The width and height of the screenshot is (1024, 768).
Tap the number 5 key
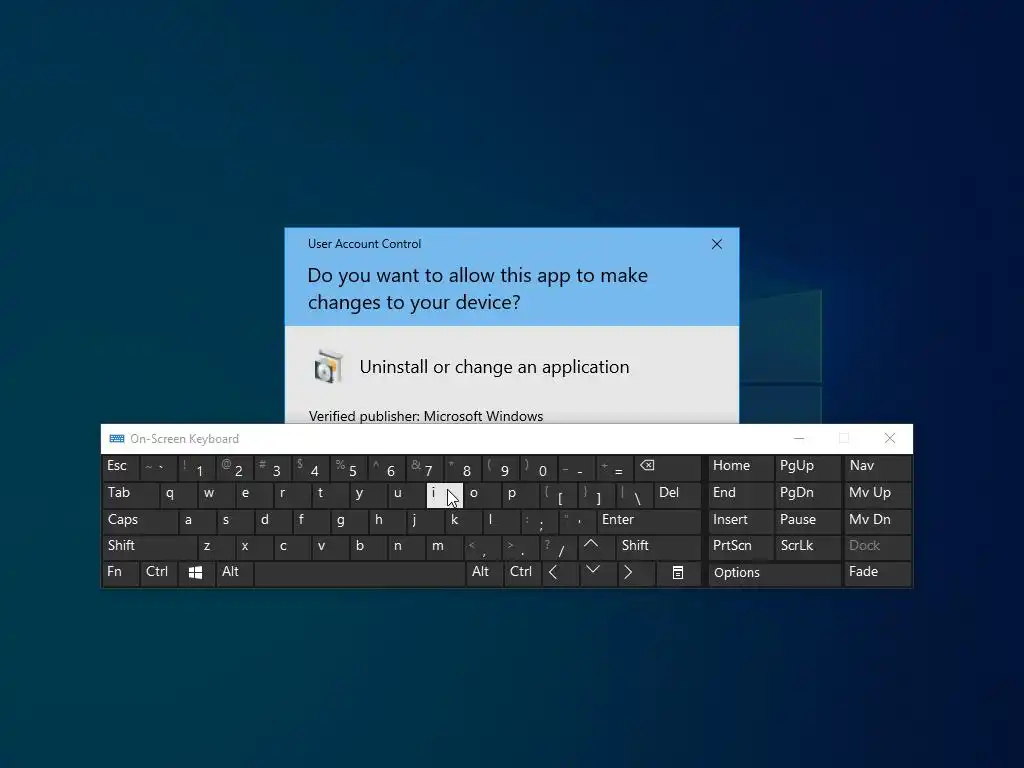349,468
